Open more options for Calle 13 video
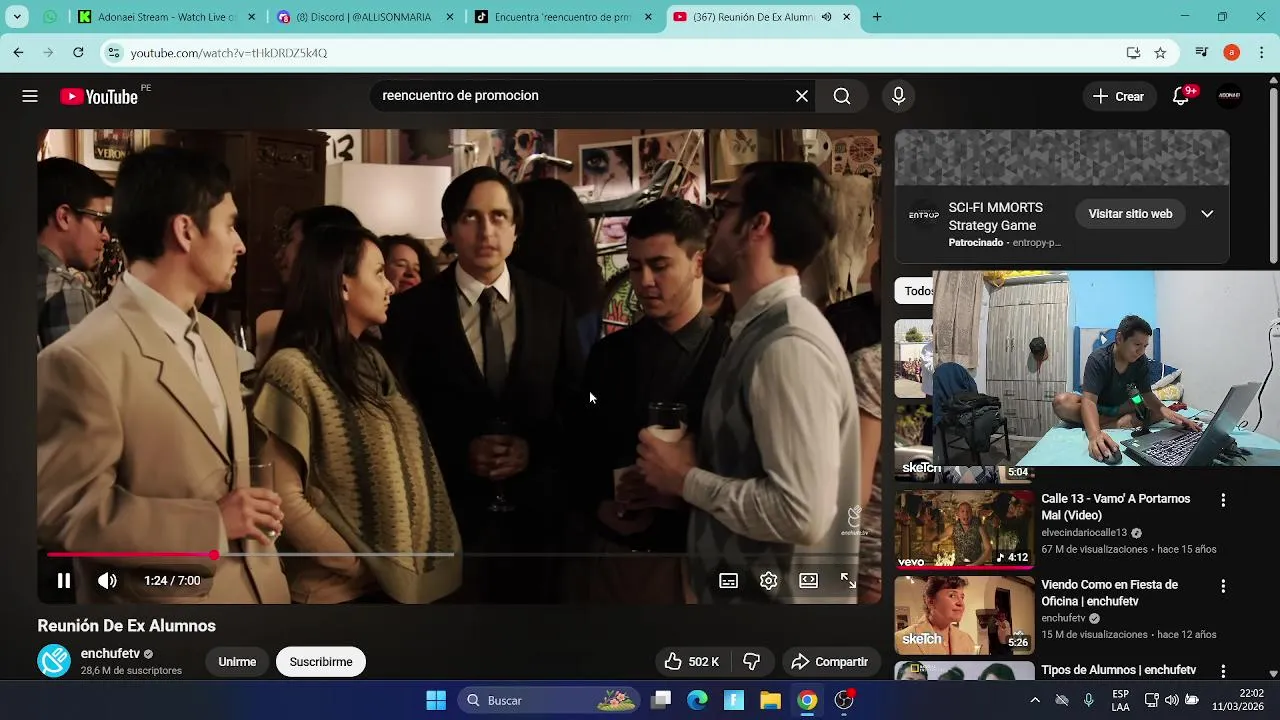Viewport: 1280px width, 720px height. [x=1223, y=500]
